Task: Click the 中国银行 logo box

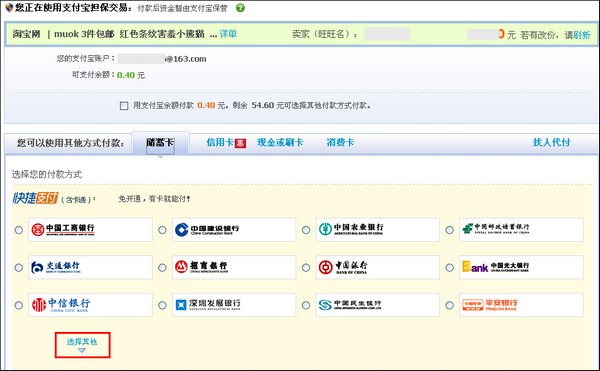Action: tap(377, 267)
